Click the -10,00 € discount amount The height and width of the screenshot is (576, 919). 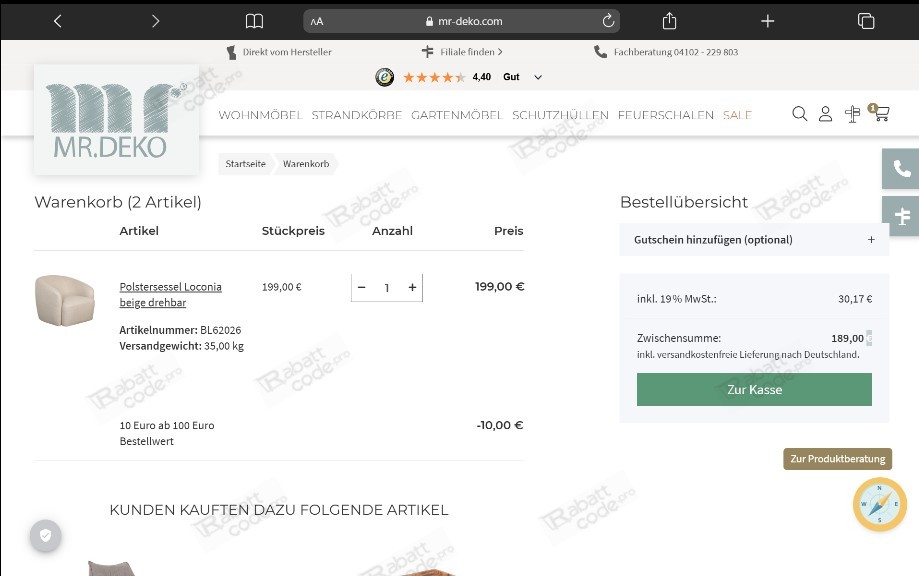click(499, 425)
